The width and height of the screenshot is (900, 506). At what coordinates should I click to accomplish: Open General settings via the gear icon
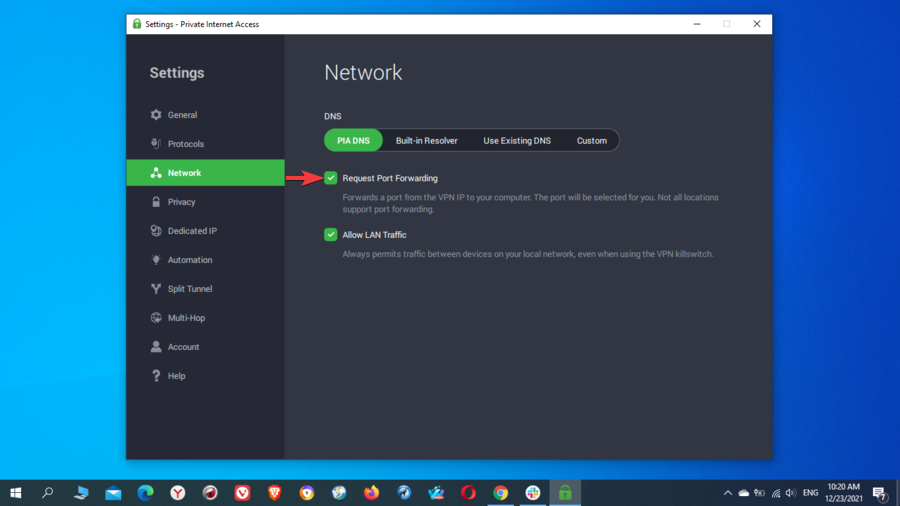click(x=156, y=115)
